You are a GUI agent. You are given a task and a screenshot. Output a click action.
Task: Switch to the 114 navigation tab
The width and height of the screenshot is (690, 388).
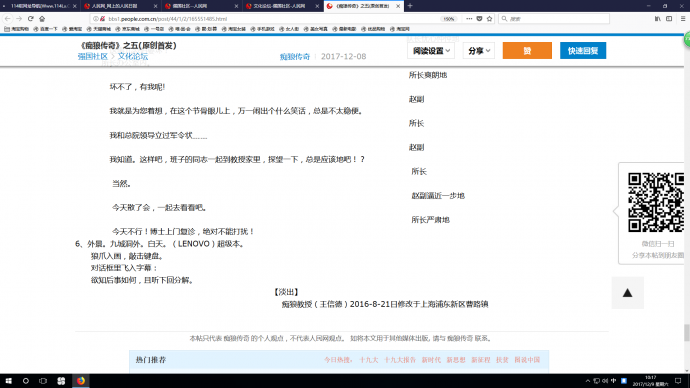pos(40,6)
